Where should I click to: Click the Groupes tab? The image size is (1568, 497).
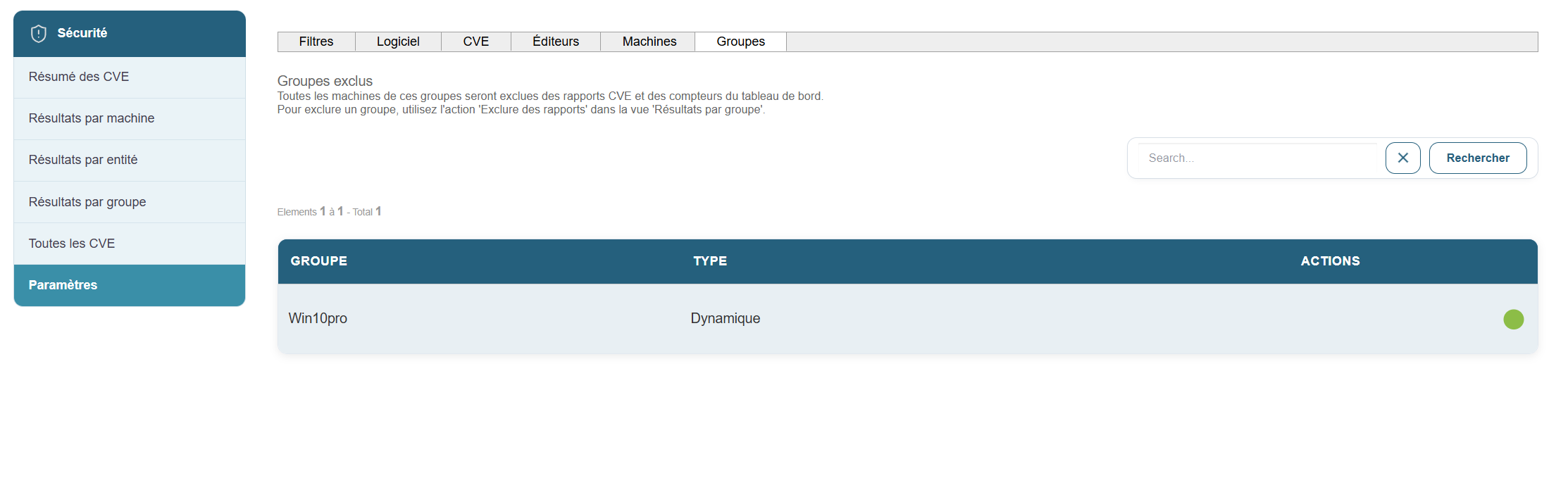740,42
